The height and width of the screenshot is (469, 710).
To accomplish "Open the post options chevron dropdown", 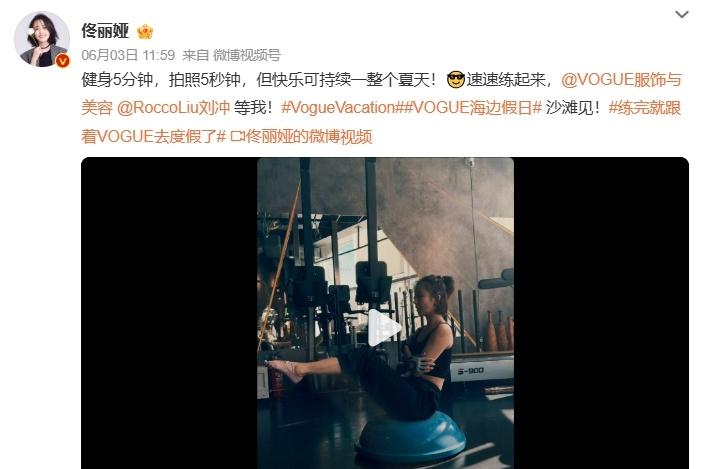I will click(681, 14).
